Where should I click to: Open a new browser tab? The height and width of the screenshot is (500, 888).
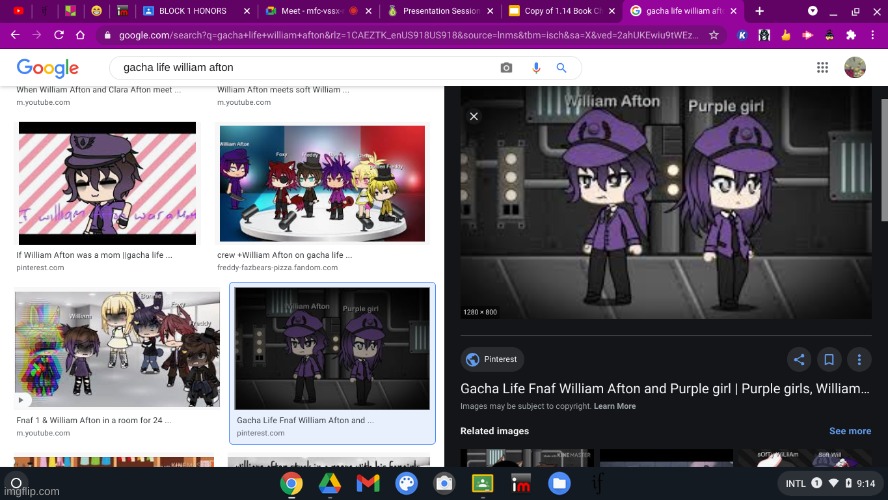(759, 11)
